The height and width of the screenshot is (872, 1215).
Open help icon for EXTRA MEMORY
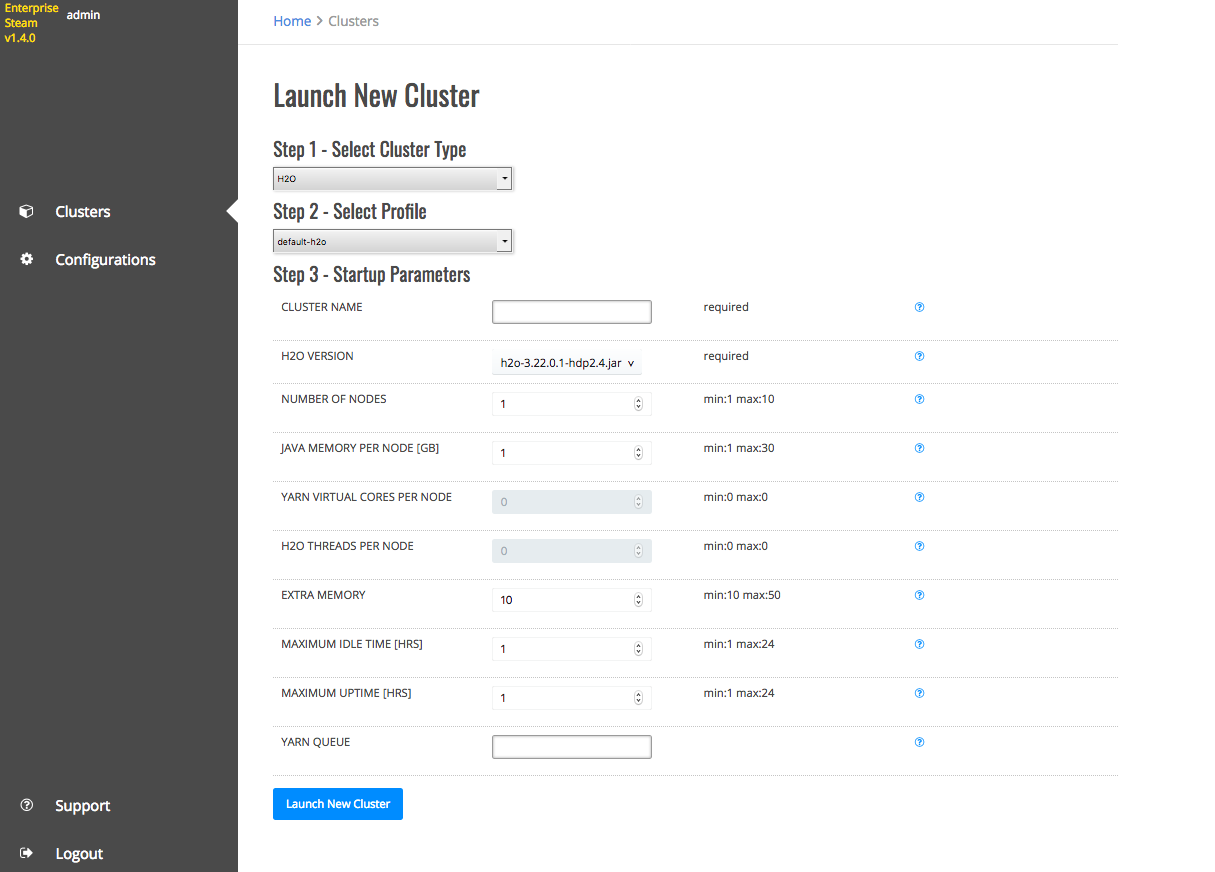pos(919,595)
